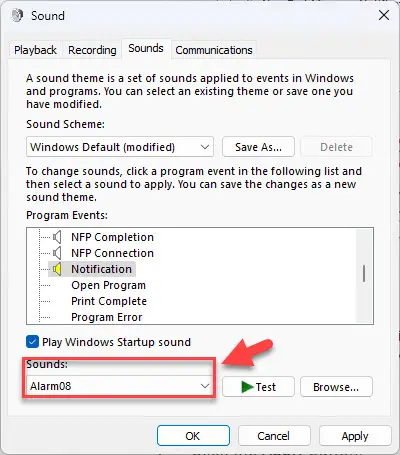The height and width of the screenshot is (455, 400).
Task: Click the Cancel button
Action: coord(274,436)
